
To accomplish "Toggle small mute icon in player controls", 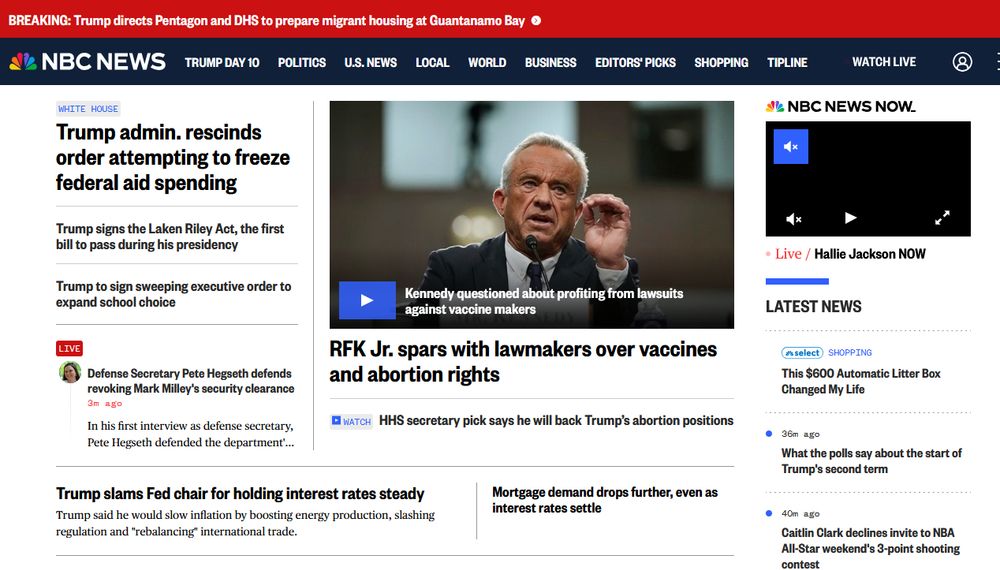I will click(x=793, y=219).
